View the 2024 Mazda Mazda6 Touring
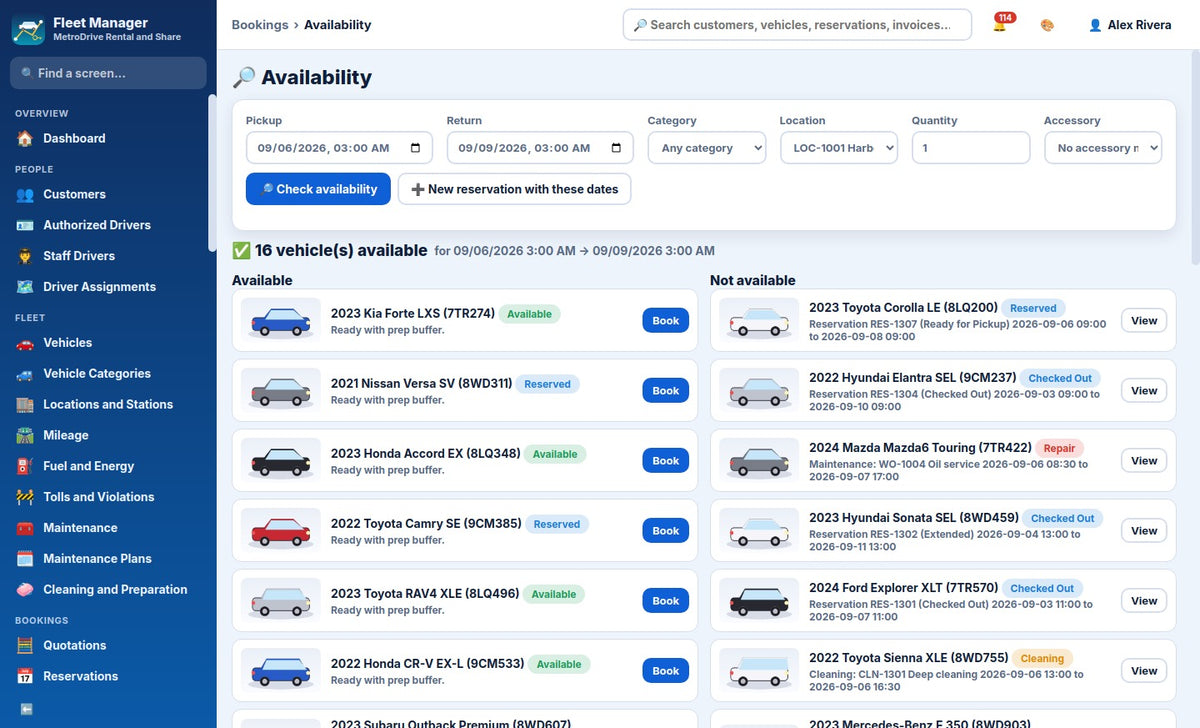This screenshot has height=728, width=1200. [x=1144, y=461]
